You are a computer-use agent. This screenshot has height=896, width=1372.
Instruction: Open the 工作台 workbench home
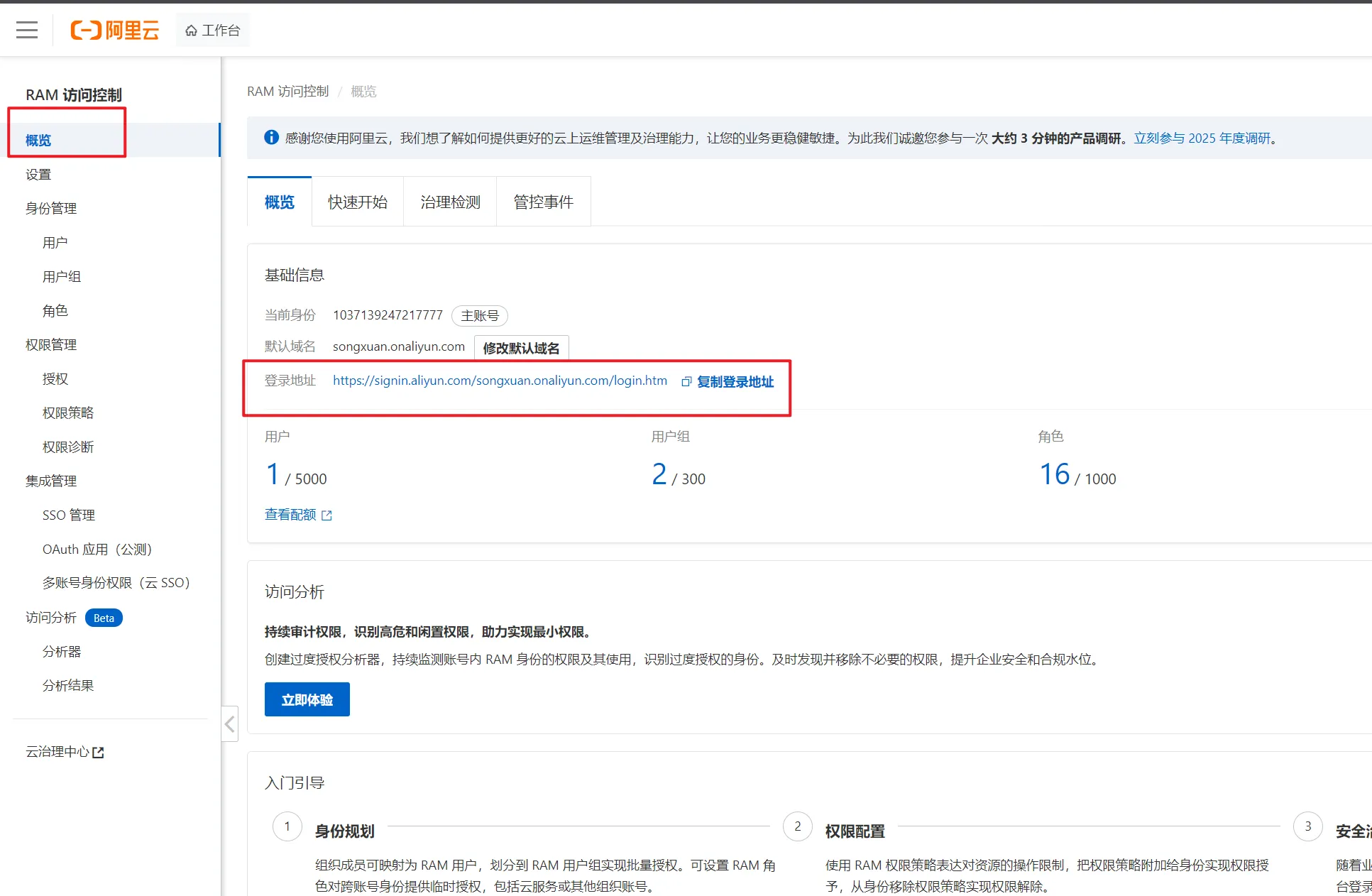click(212, 30)
